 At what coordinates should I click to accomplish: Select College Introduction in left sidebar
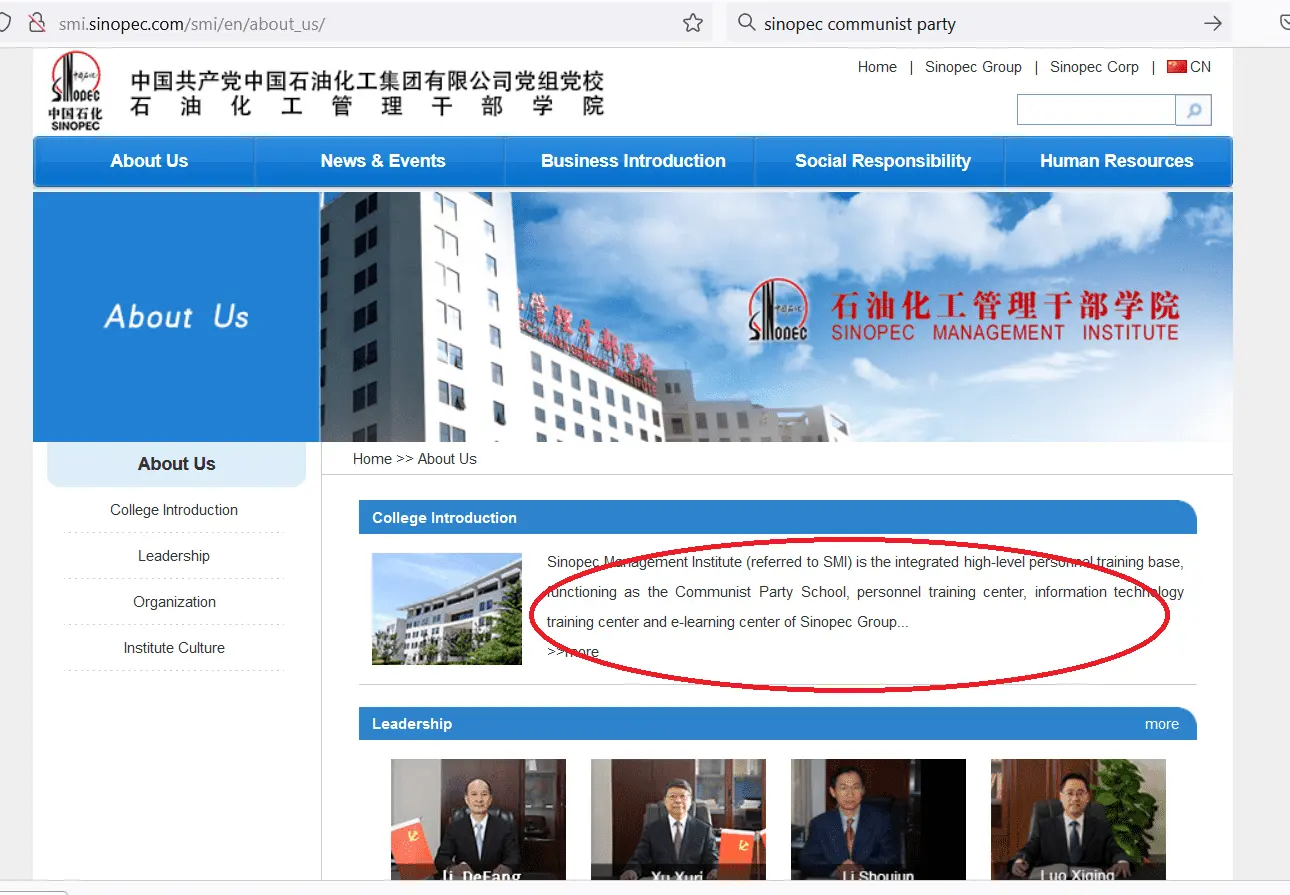(x=174, y=510)
